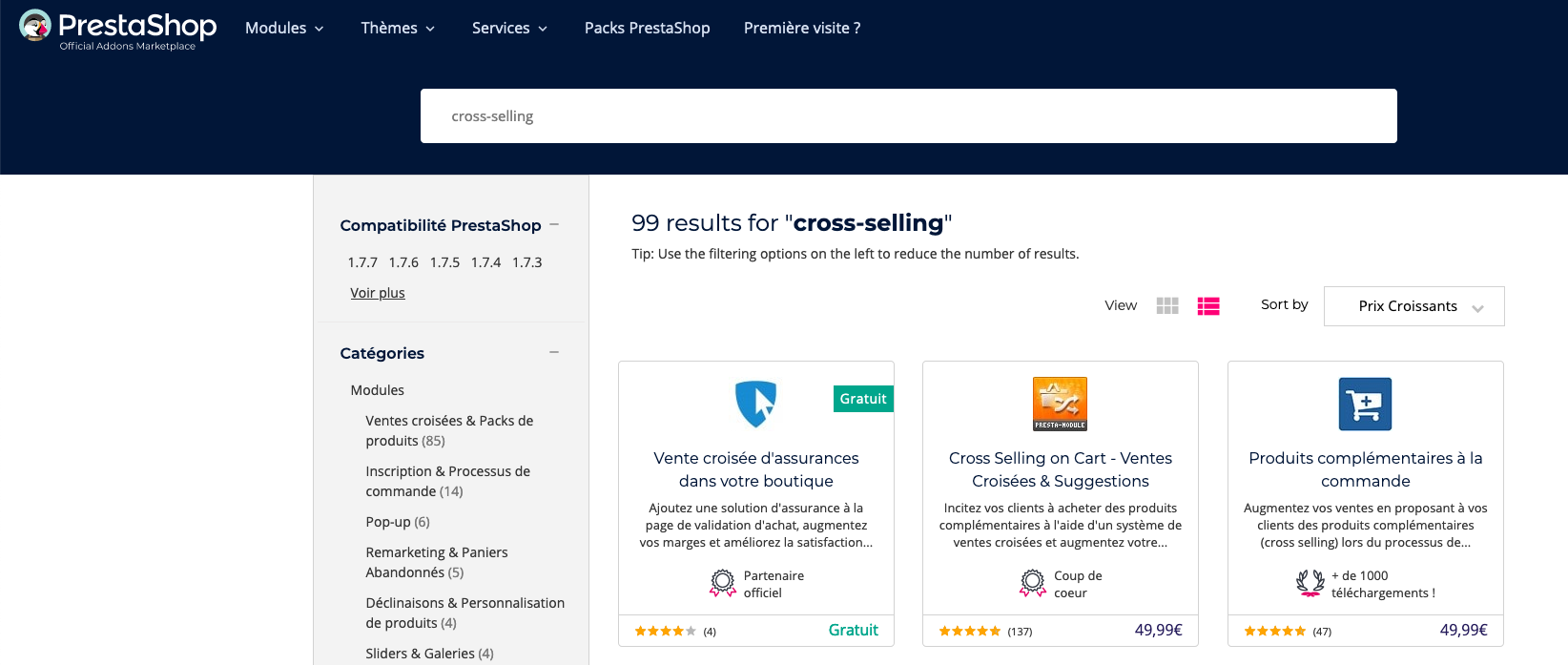Click the Cross Selling on Cart module icon
Screen dimensions: 1568x665
(x=1060, y=404)
